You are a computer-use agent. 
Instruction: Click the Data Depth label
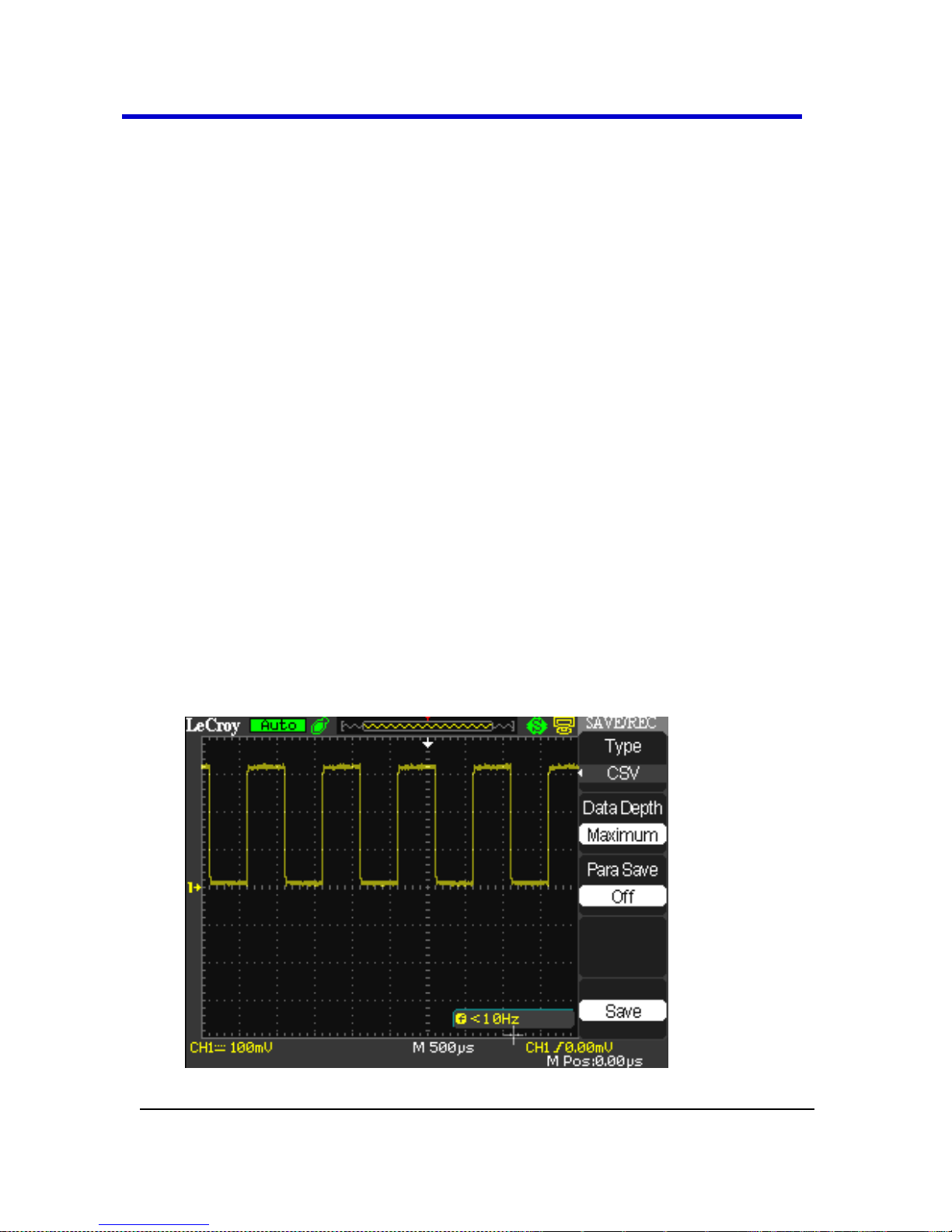click(x=622, y=808)
